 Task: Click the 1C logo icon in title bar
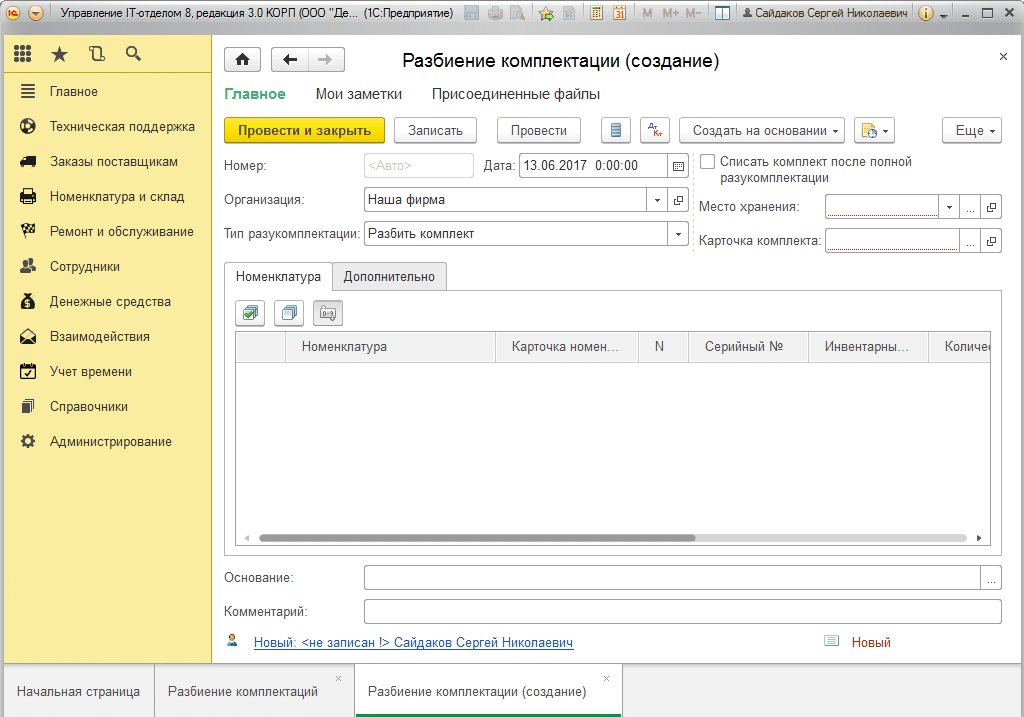(x=13, y=13)
